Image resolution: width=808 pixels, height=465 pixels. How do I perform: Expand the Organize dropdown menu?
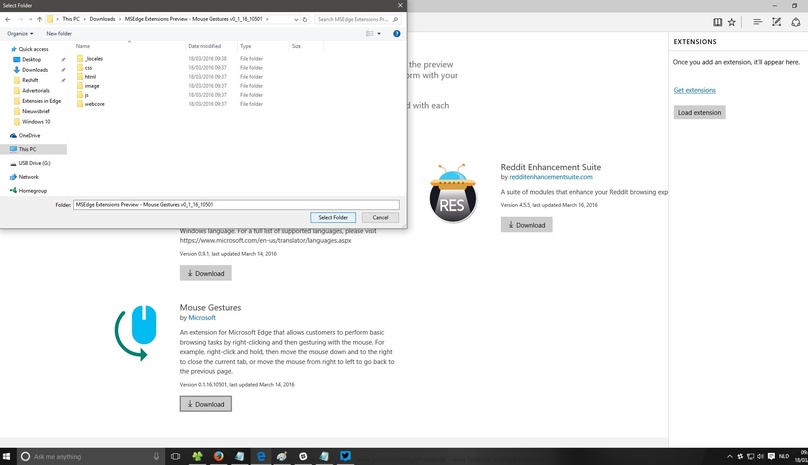coord(20,34)
